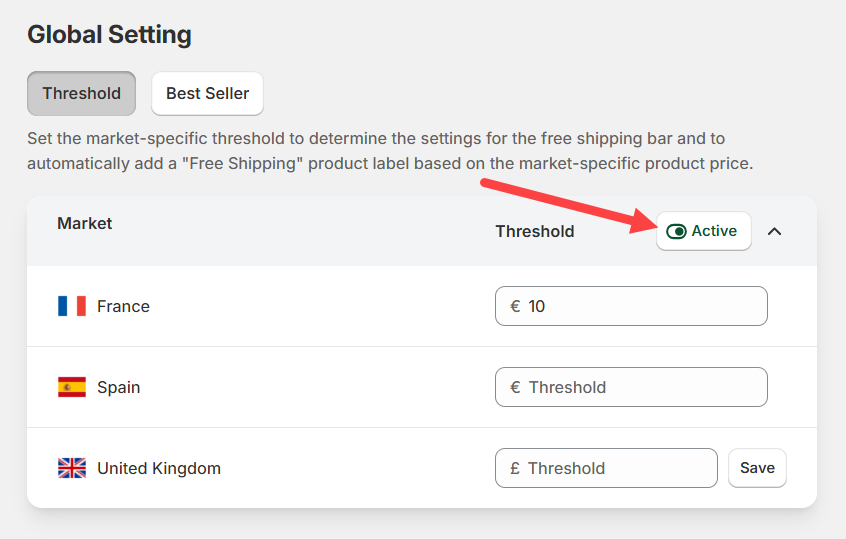Screen dimensions: 846x539
Task: Click the Spain flag icon
Action: click(x=72, y=387)
